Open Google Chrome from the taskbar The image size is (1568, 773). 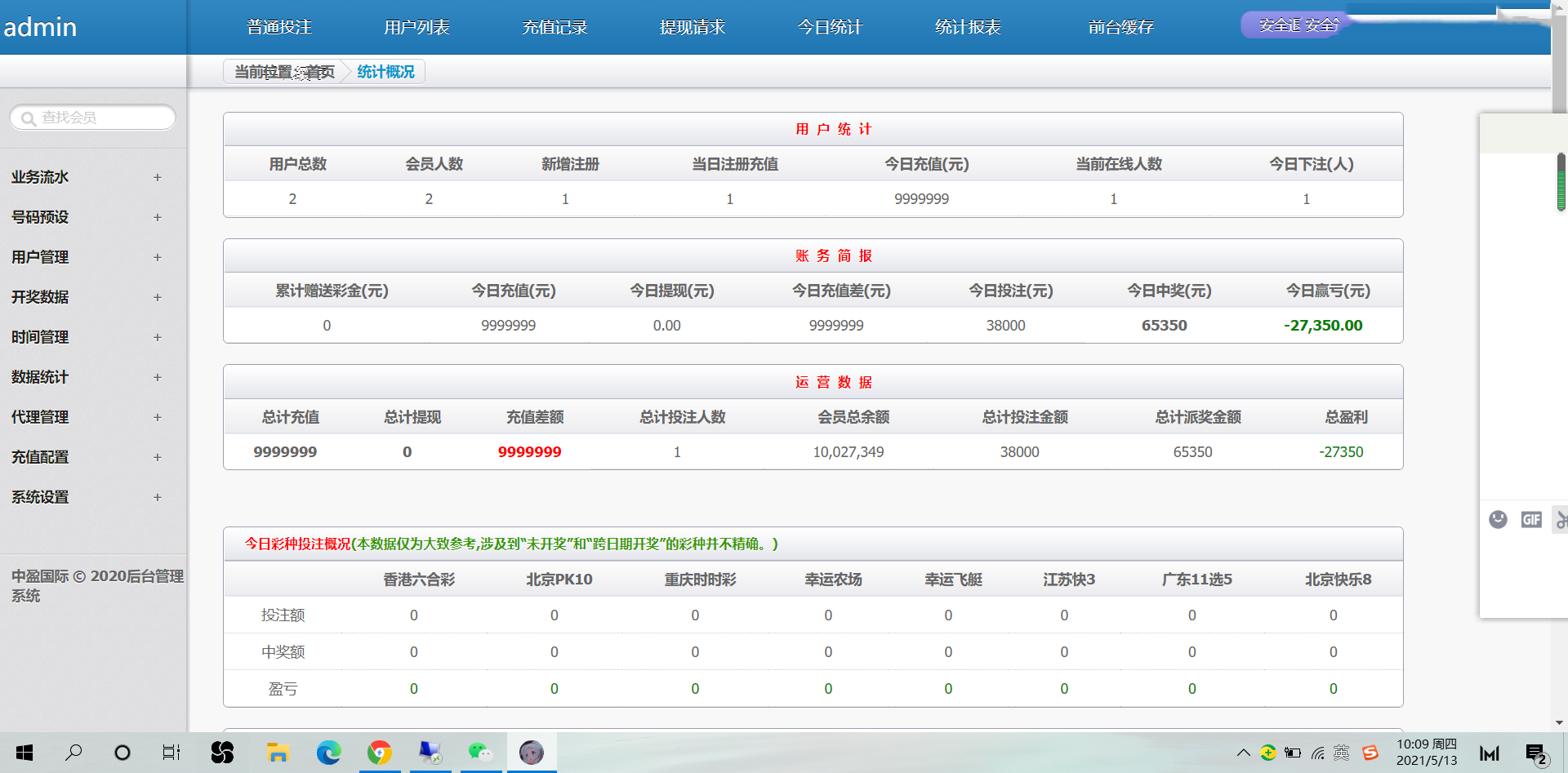point(380,752)
